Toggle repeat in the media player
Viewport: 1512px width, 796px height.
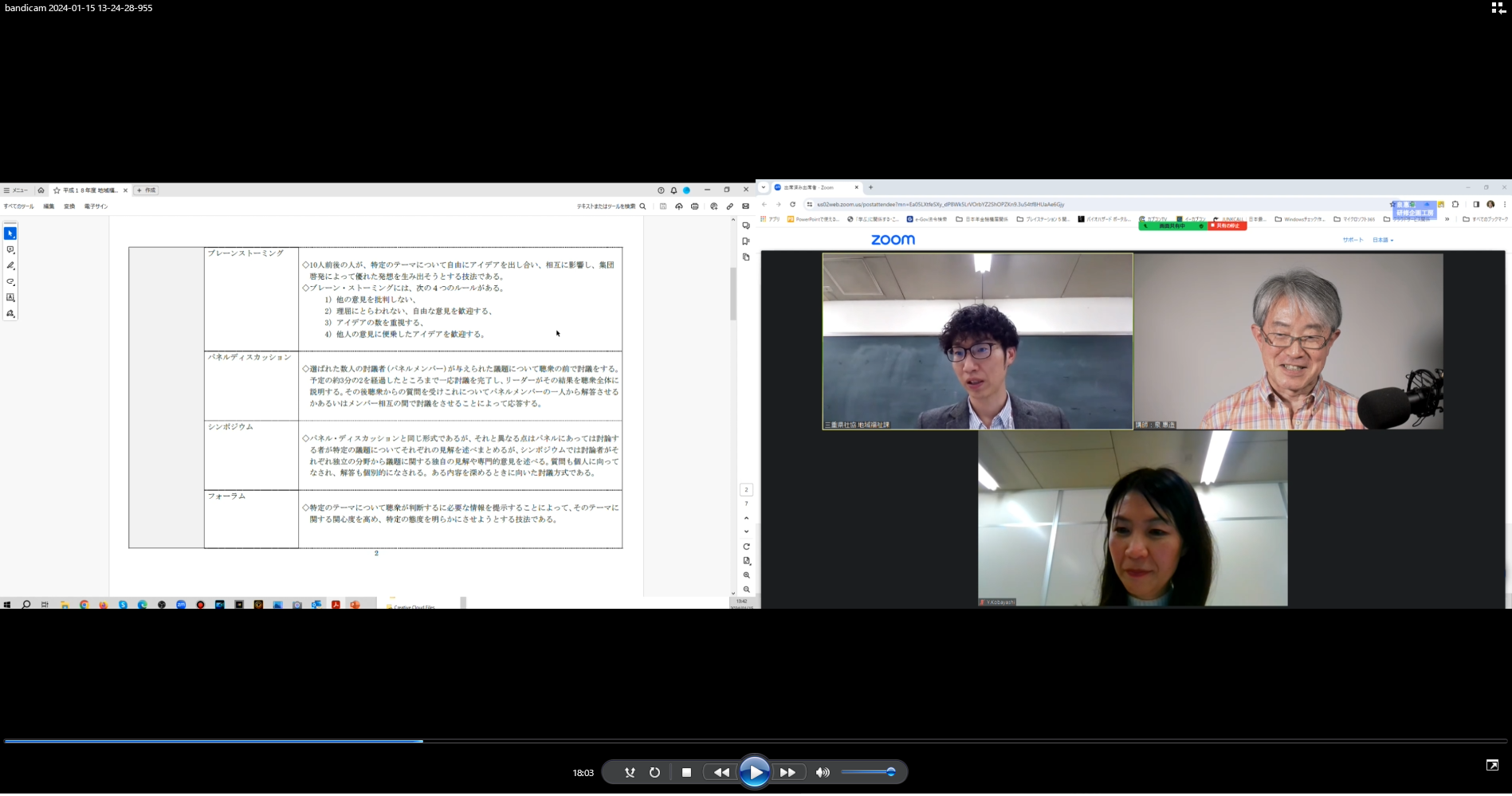(654, 772)
